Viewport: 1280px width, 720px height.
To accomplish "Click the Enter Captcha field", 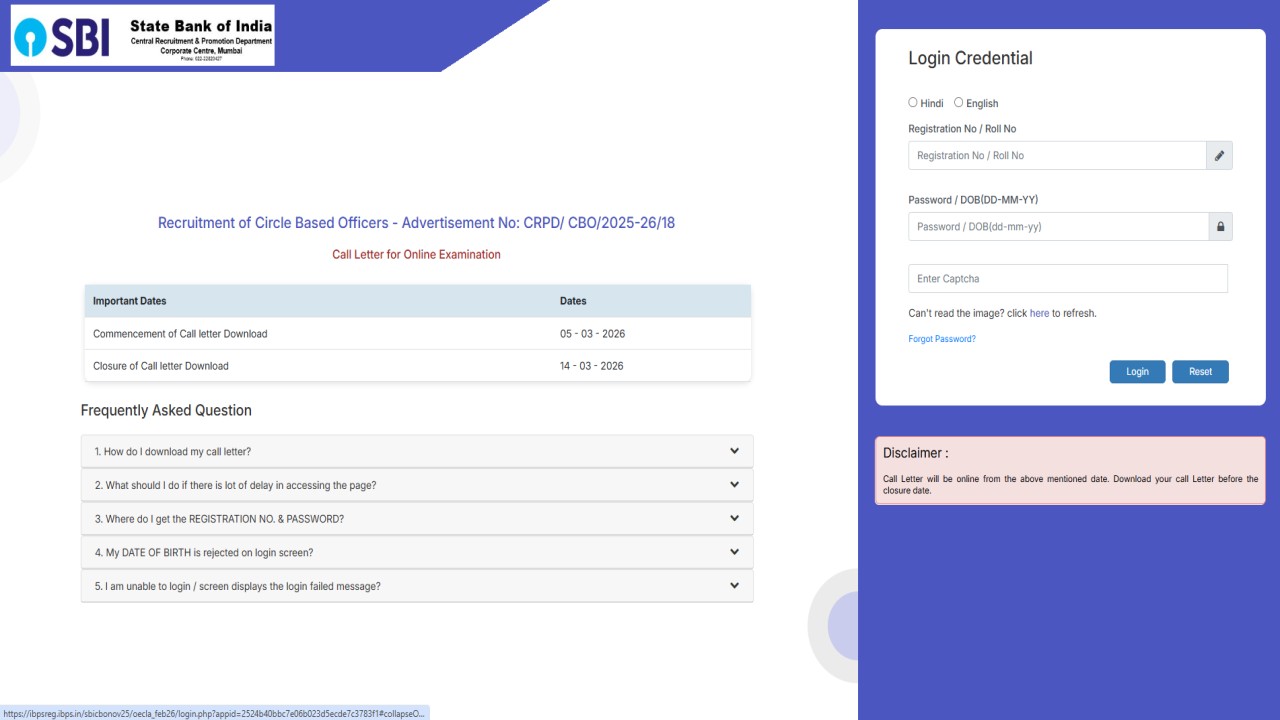I will tap(1067, 278).
